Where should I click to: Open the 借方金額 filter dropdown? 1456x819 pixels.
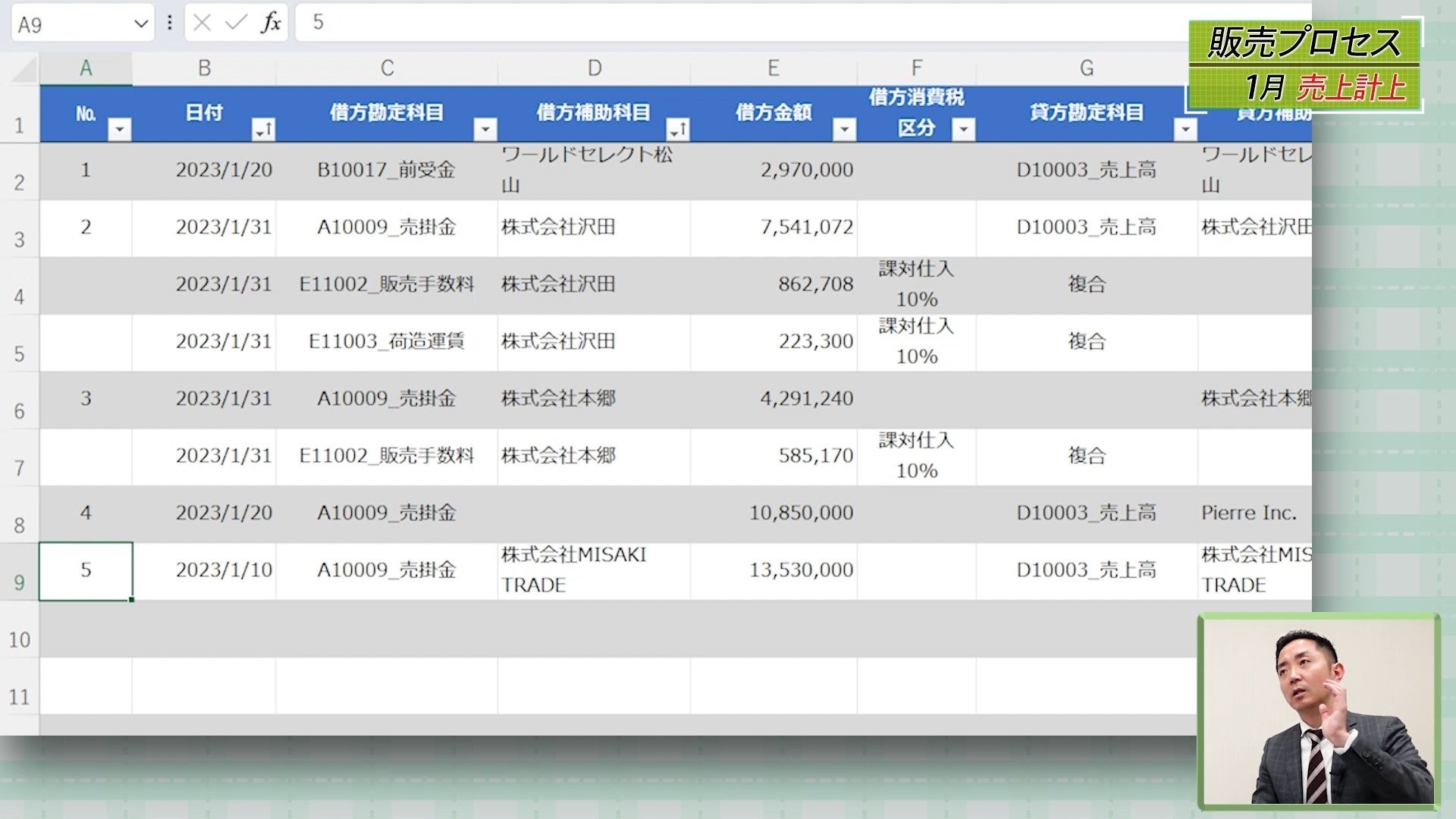[844, 130]
